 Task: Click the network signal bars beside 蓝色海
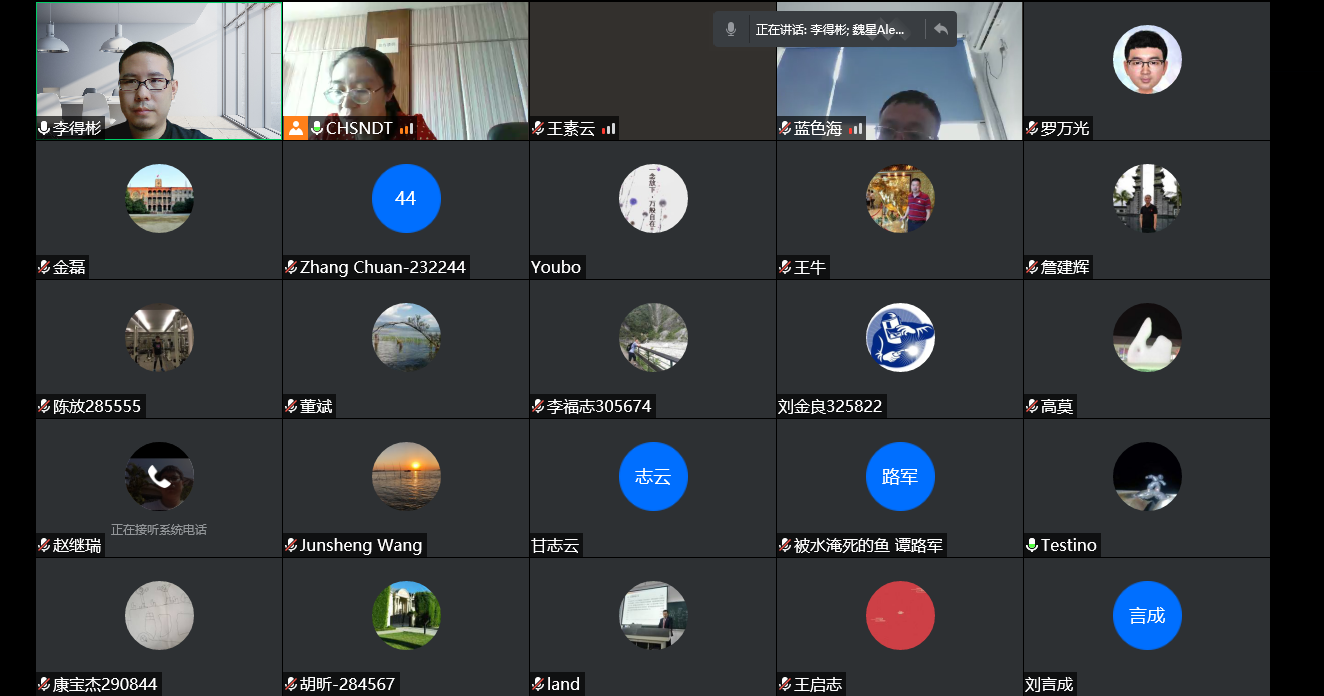[x=856, y=128]
